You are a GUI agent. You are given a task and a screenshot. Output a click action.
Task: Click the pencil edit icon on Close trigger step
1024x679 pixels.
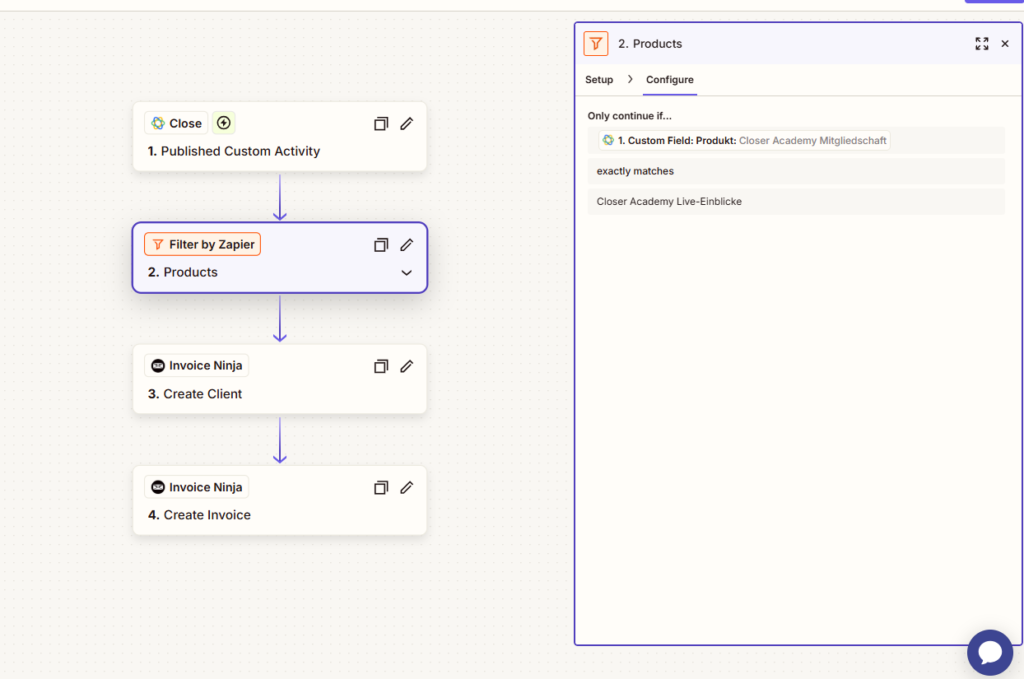[x=406, y=124]
